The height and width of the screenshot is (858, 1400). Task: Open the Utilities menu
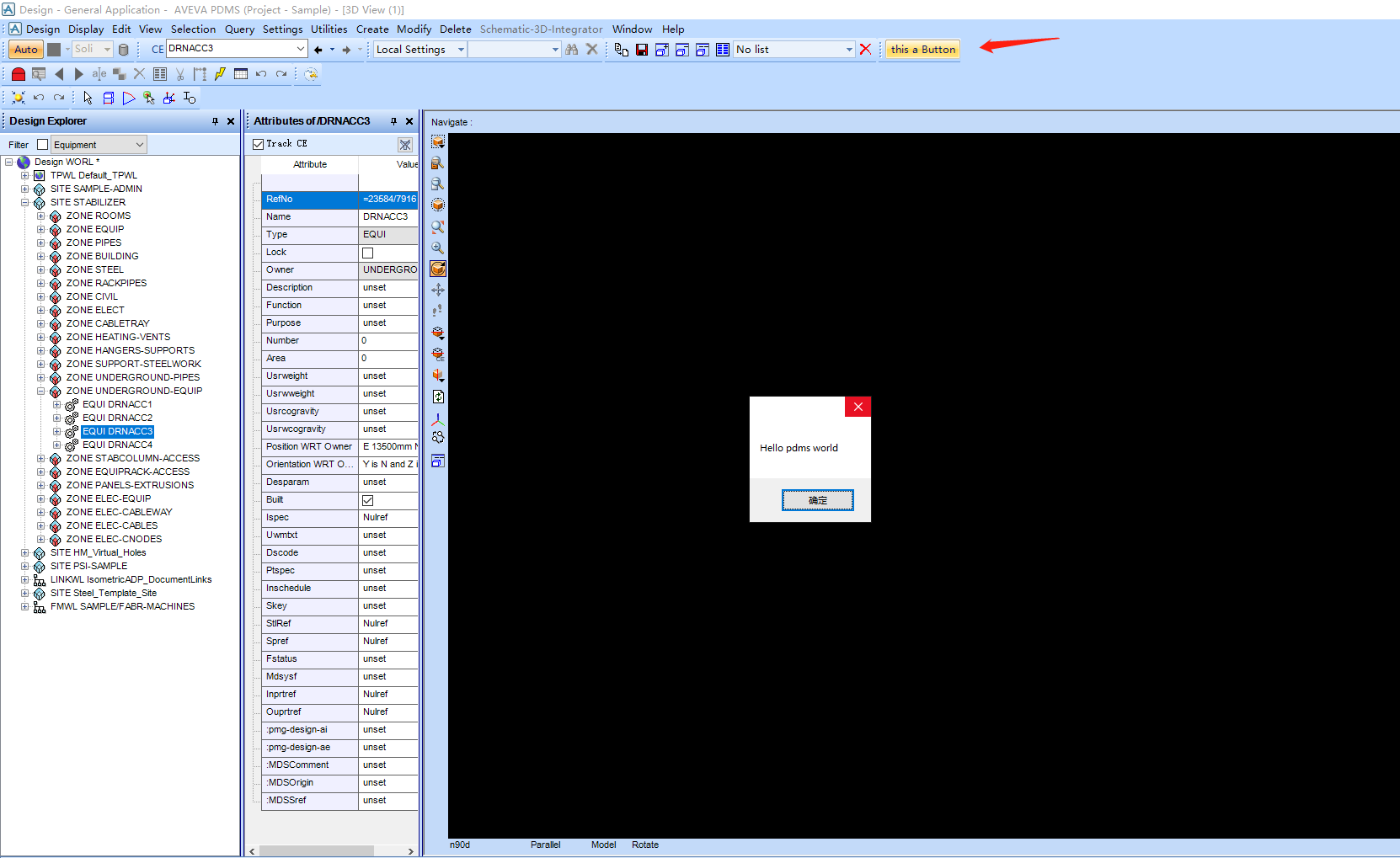(x=329, y=29)
